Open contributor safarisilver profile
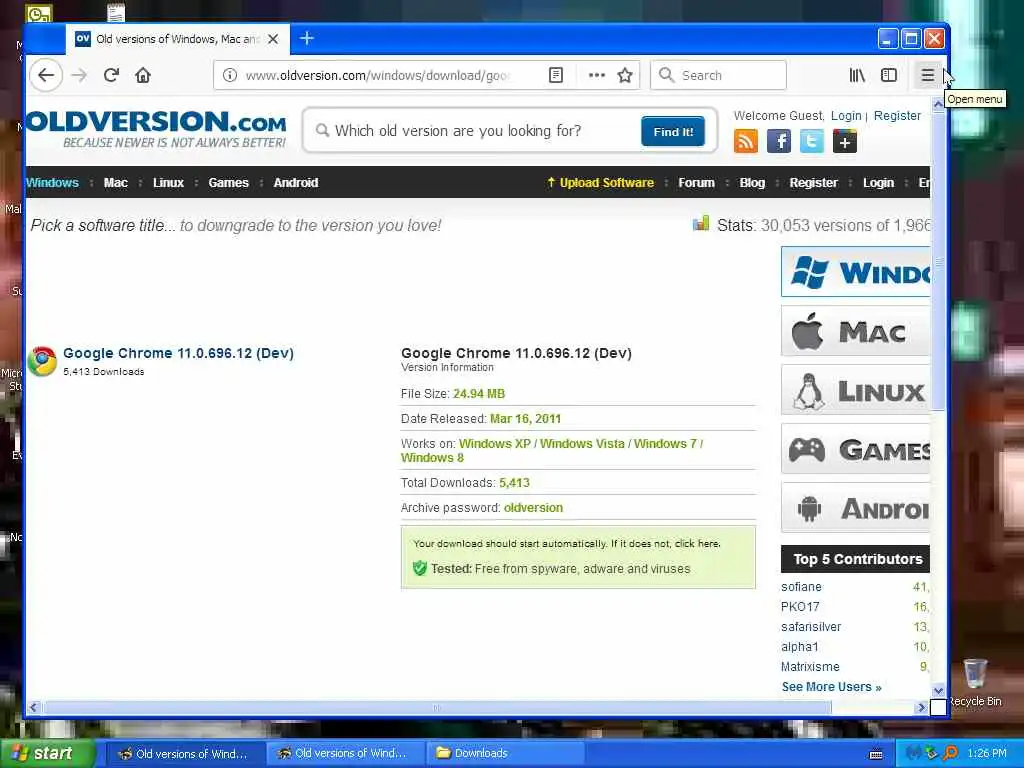 [x=811, y=627]
